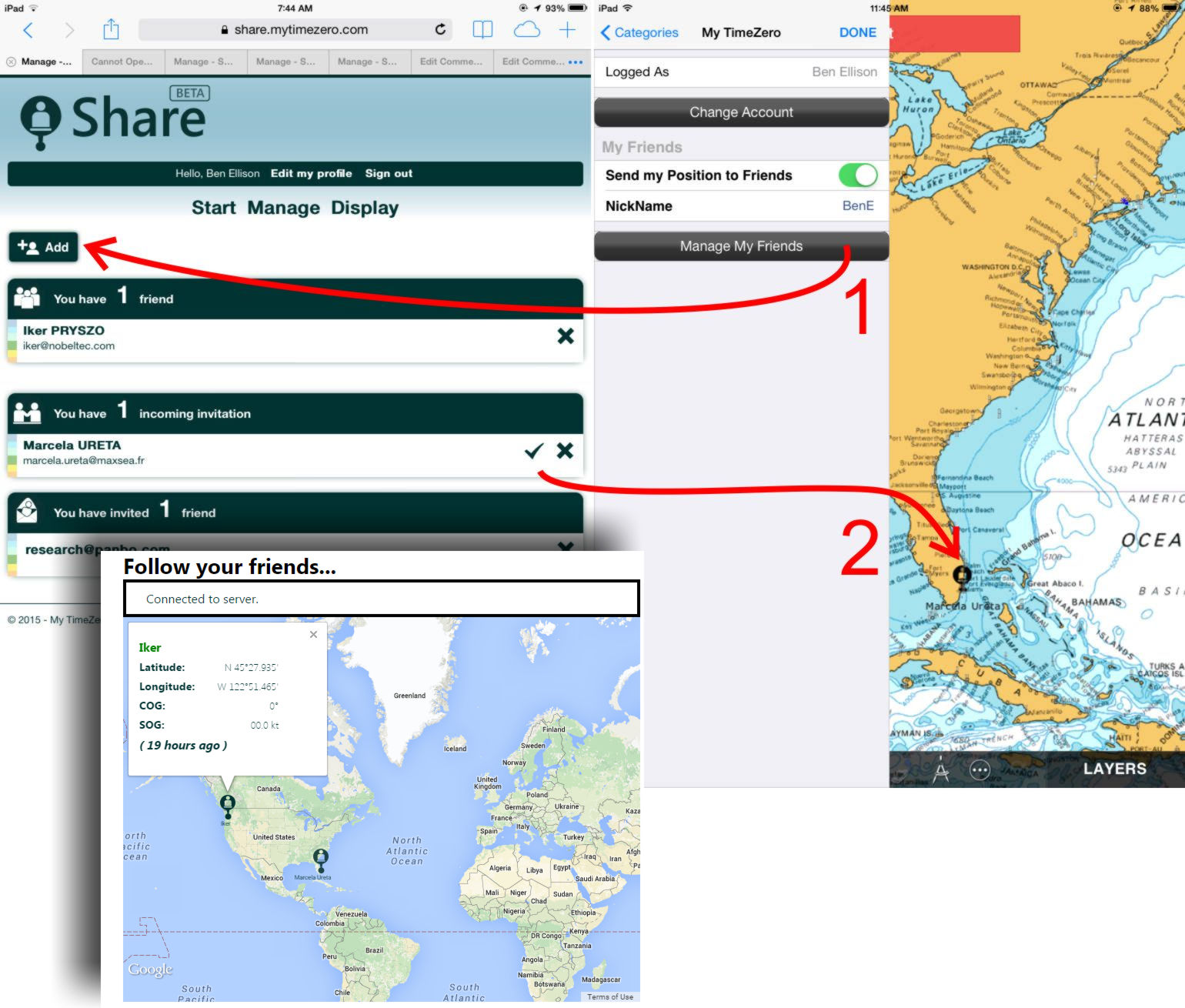The height and width of the screenshot is (1008, 1185).
Task: Select iker@nobeltec.com email text
Action: 68,346
